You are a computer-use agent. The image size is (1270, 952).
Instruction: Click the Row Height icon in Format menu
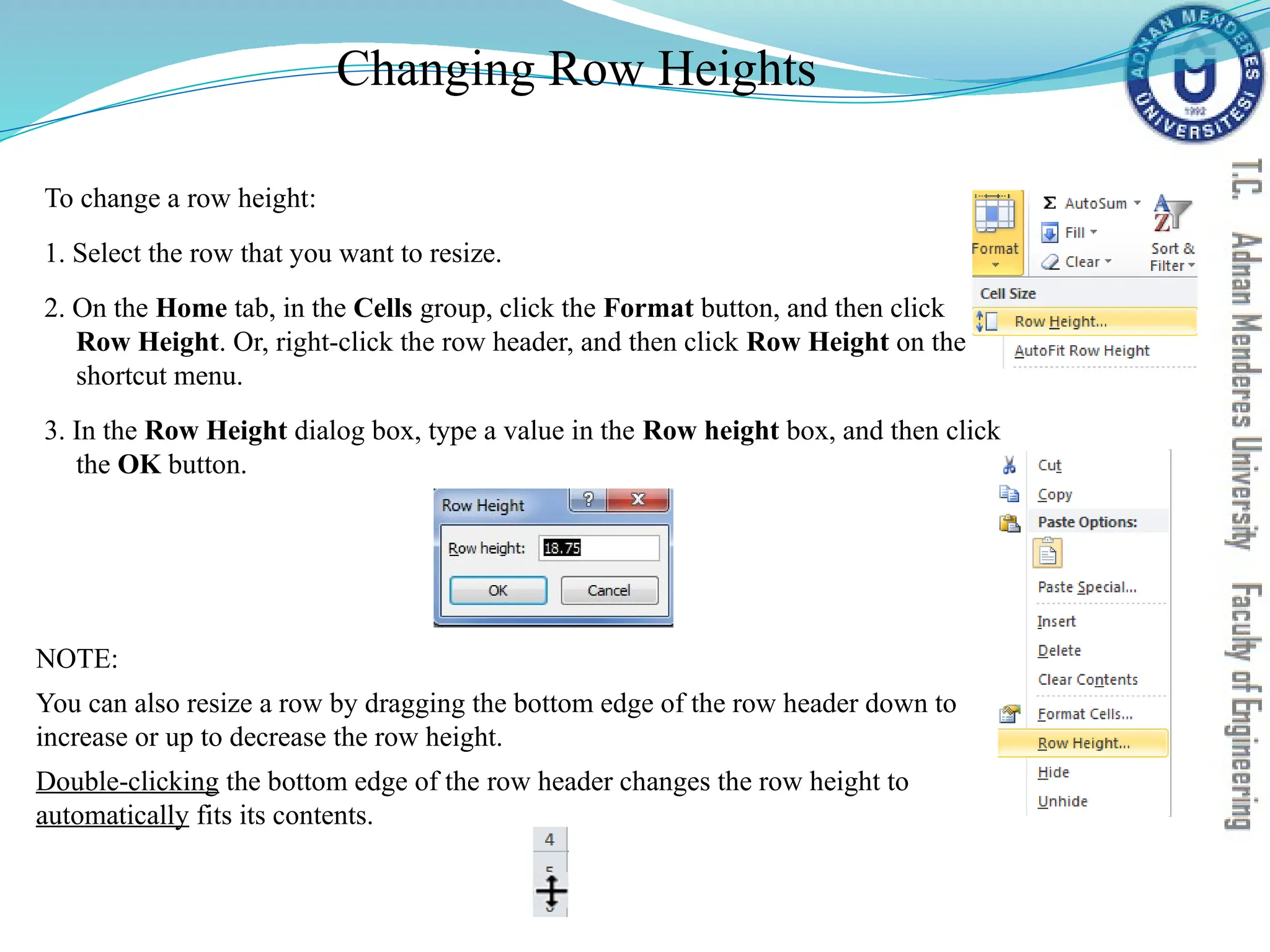tap(986, 322)
